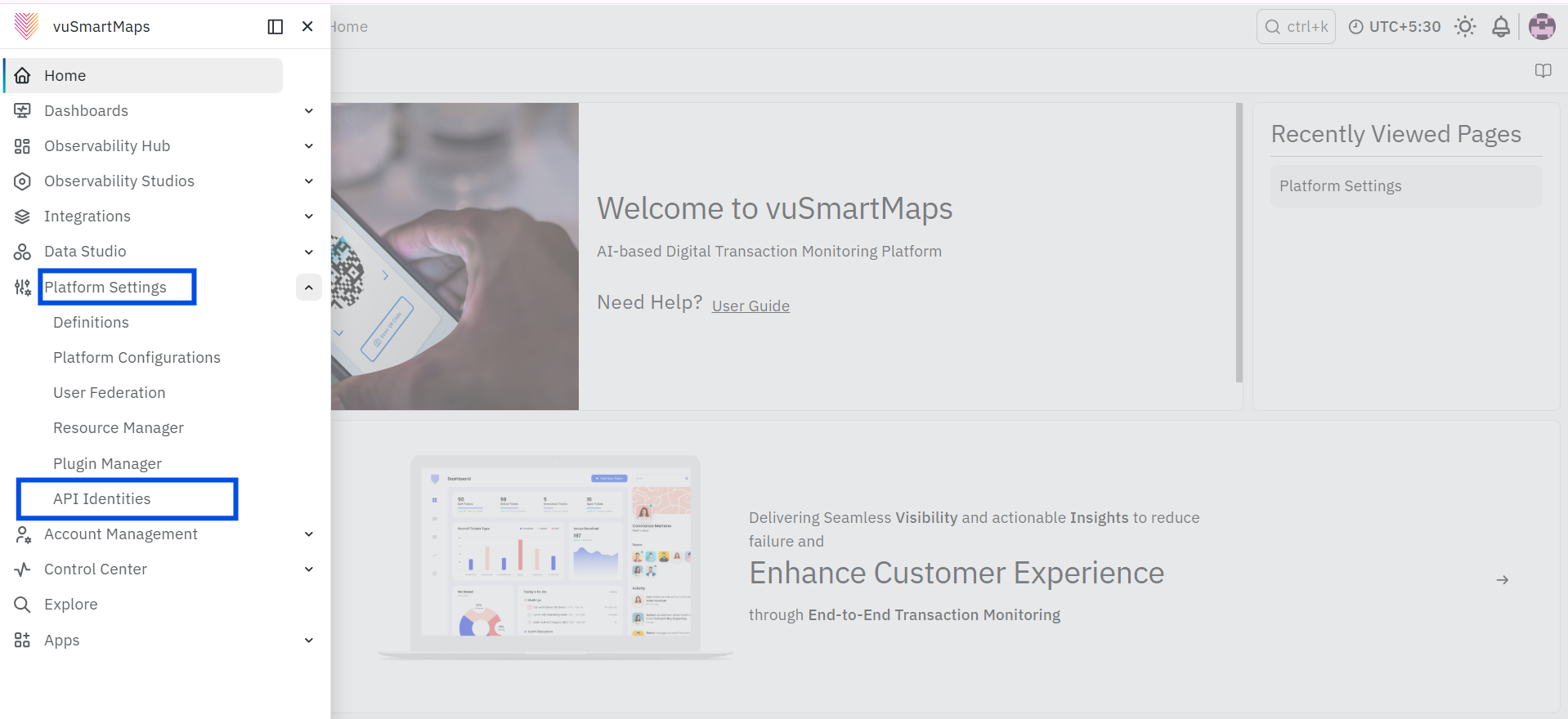Open User Federation submenu item
The width and height of the screenshot is (1568, 719).
pos(110,393)
